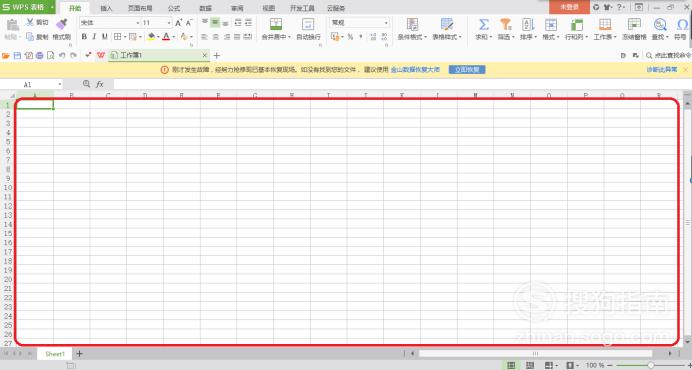
Task: Open the Formulas ribbon tab
Action: point(174,8)
